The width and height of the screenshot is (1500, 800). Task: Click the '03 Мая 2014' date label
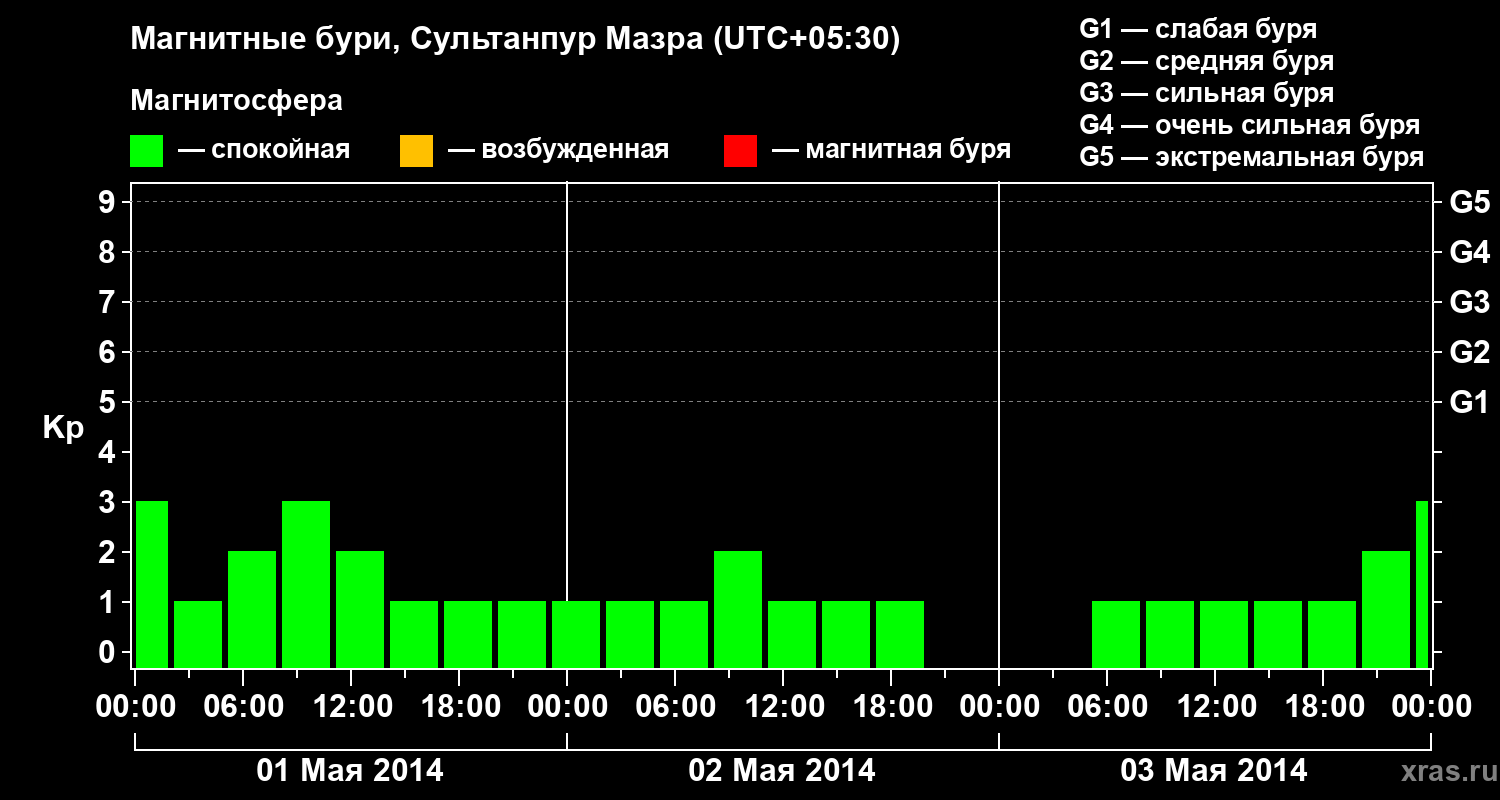pos(1214,771)
